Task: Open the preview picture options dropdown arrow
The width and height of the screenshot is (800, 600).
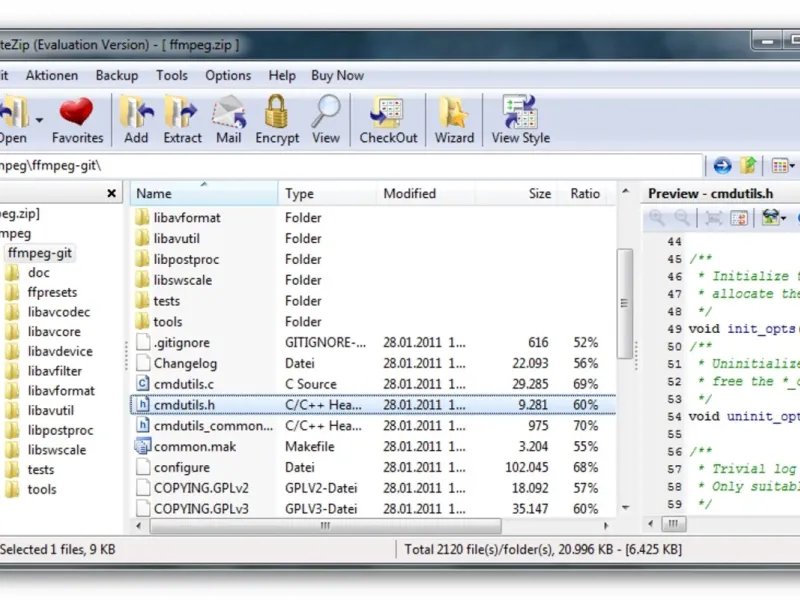Action: 783,218
